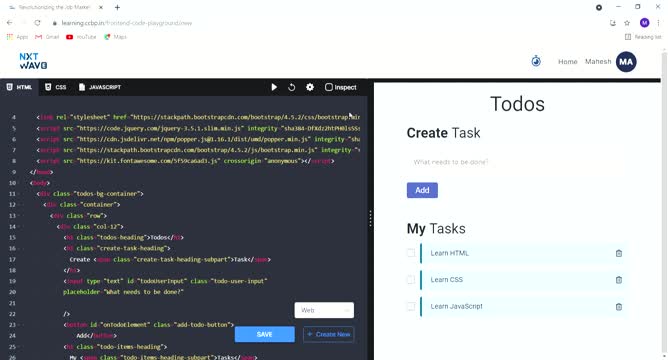Open a new browser tab
Screen dimensions: 668x360
(117, 7)
